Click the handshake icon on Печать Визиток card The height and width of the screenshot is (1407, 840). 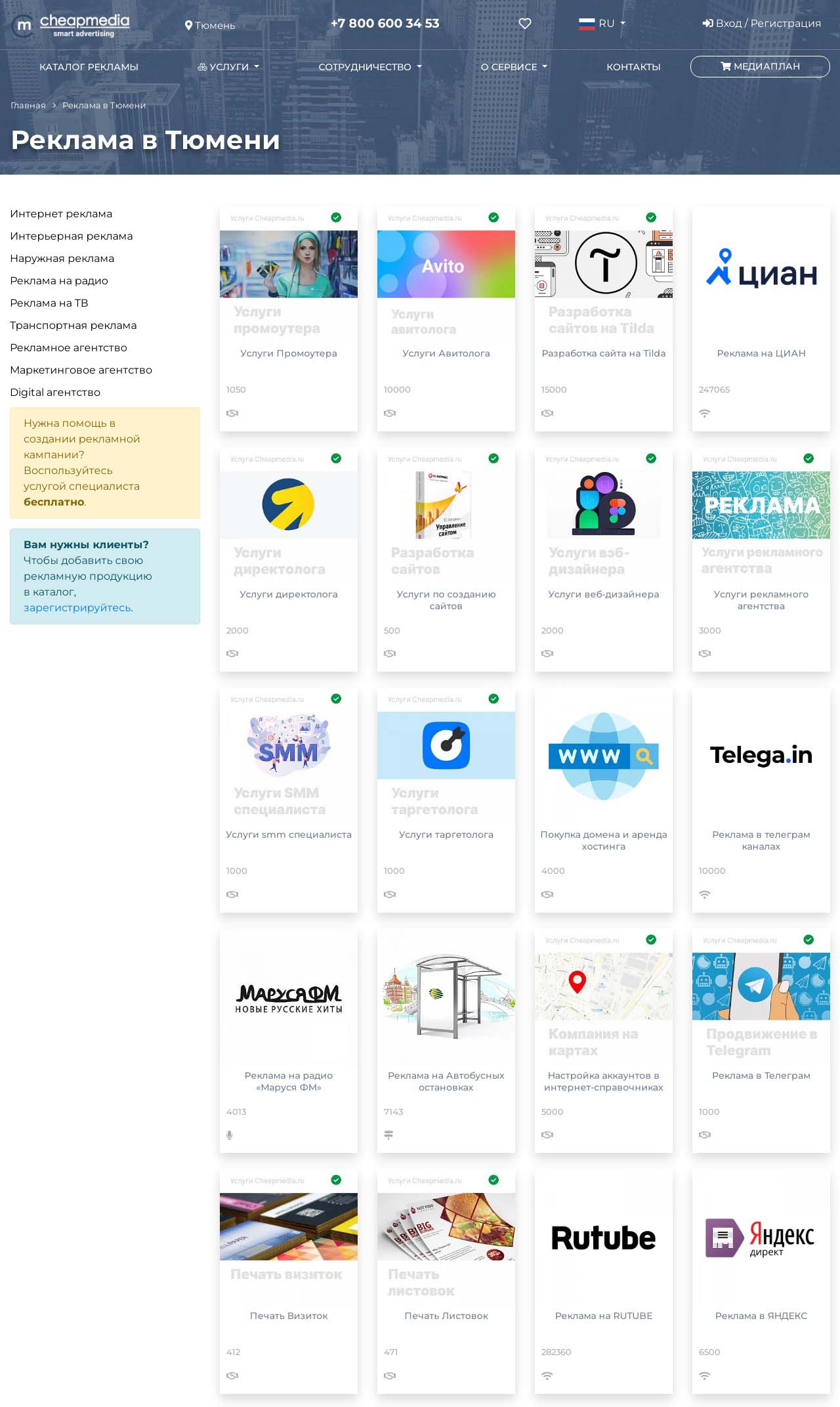(232, 1375)
